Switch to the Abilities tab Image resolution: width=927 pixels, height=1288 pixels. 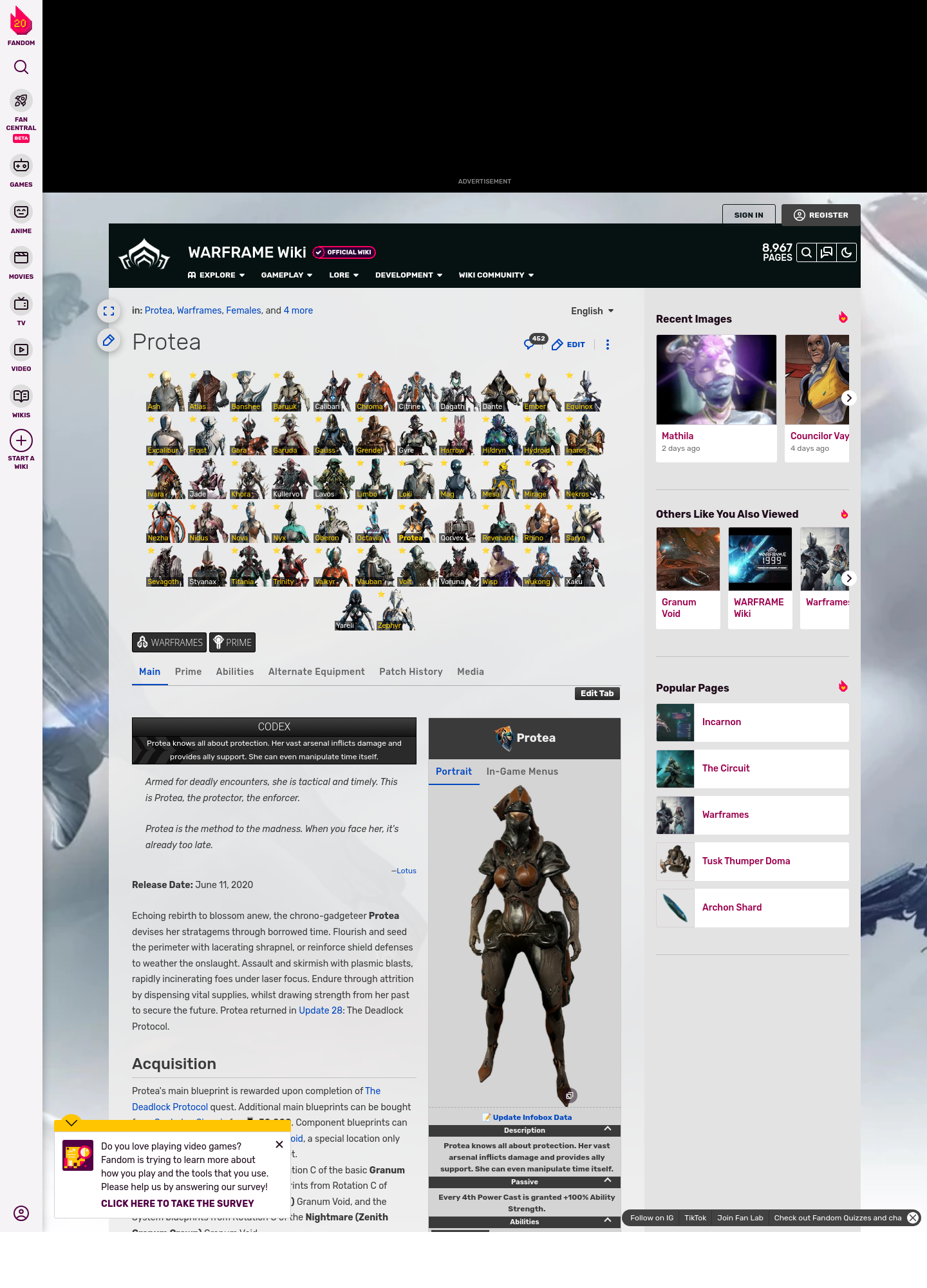point(235,672)
